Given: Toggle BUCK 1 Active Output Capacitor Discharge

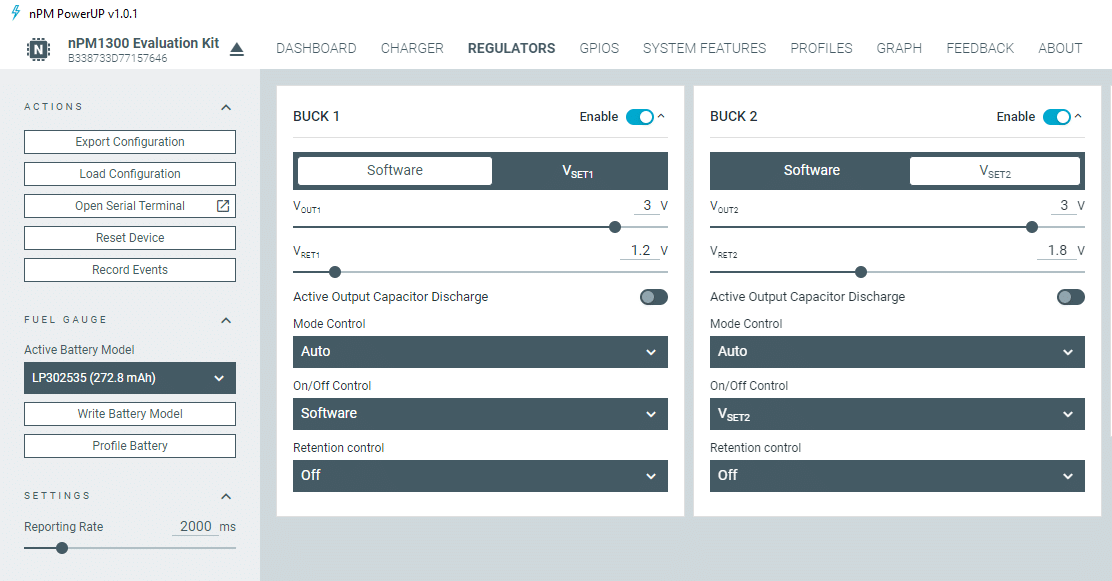Looking at the screenshot, I should [653, 297].
